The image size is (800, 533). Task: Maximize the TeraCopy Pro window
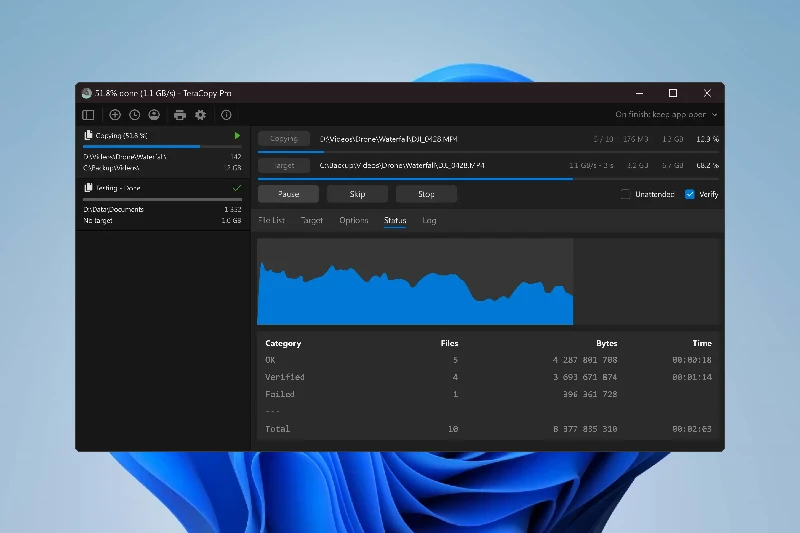coord(673,93)
